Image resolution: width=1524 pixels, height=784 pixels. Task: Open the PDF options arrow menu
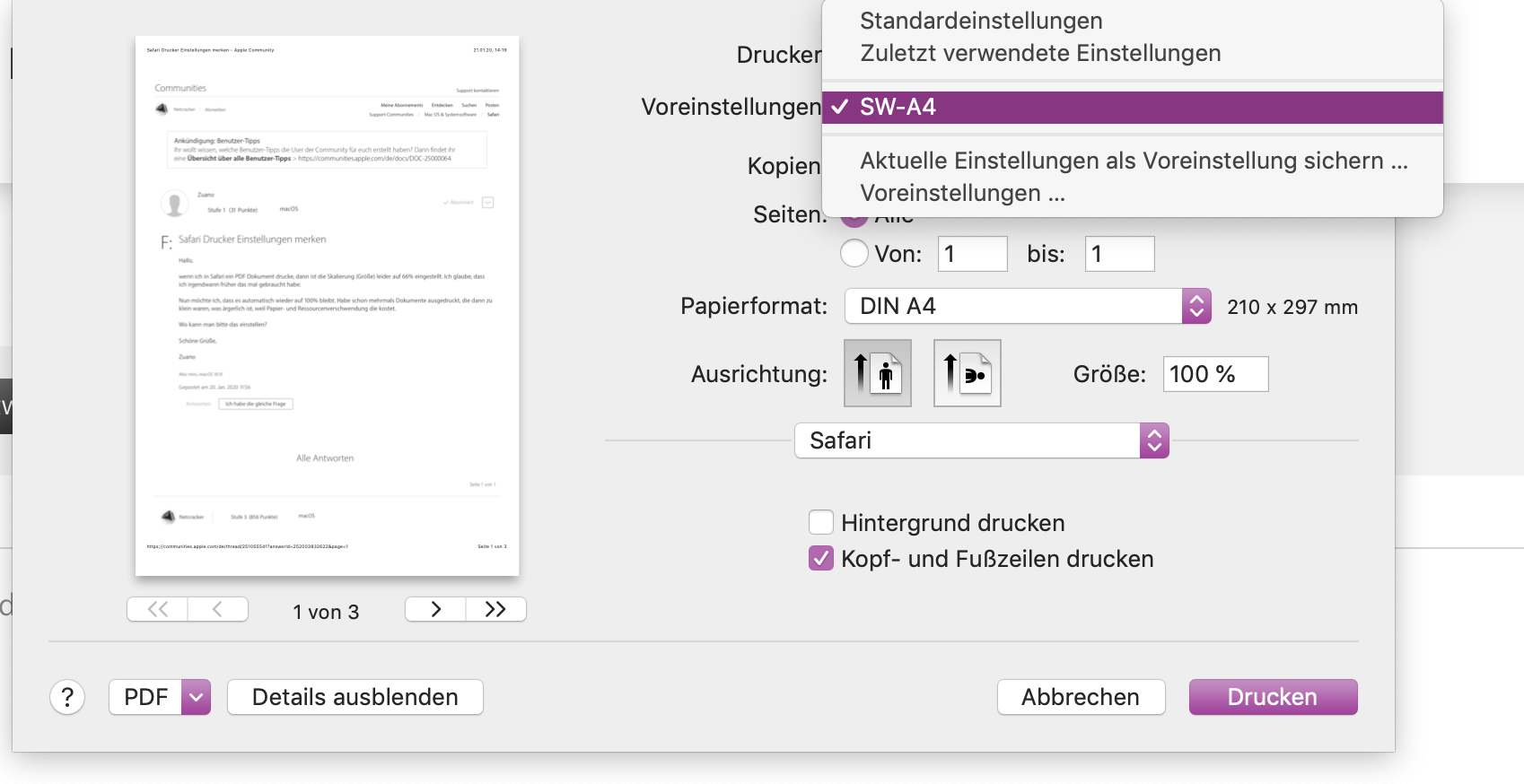196,697
